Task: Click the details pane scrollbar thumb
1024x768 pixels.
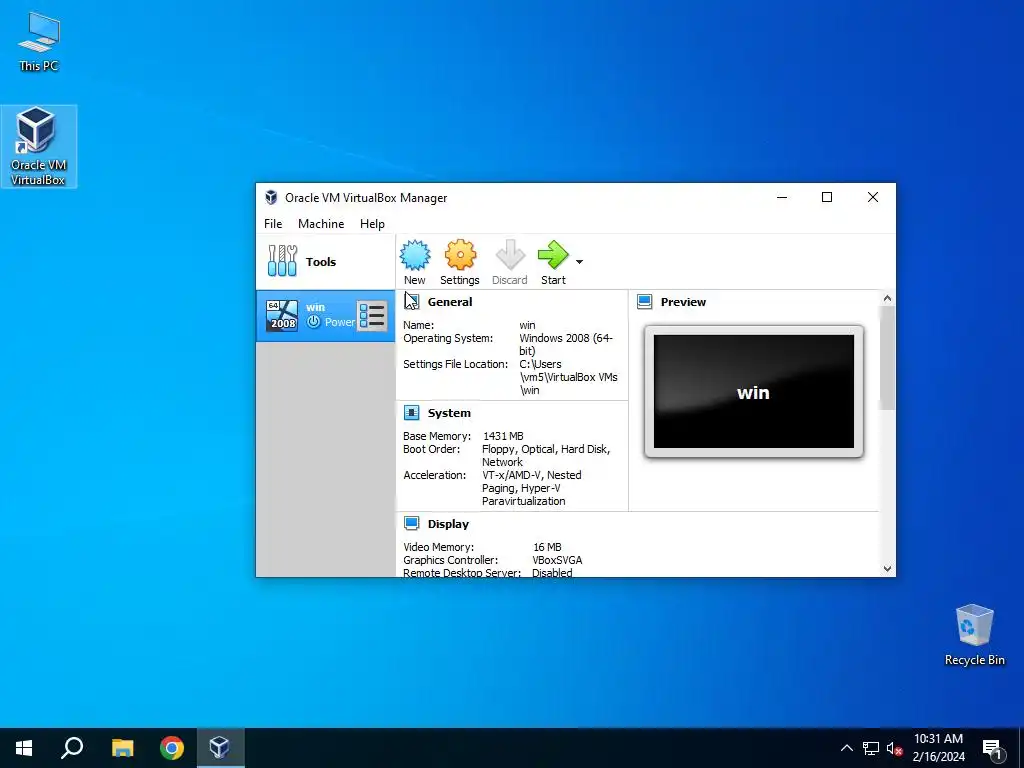Action: coord(887,358)
